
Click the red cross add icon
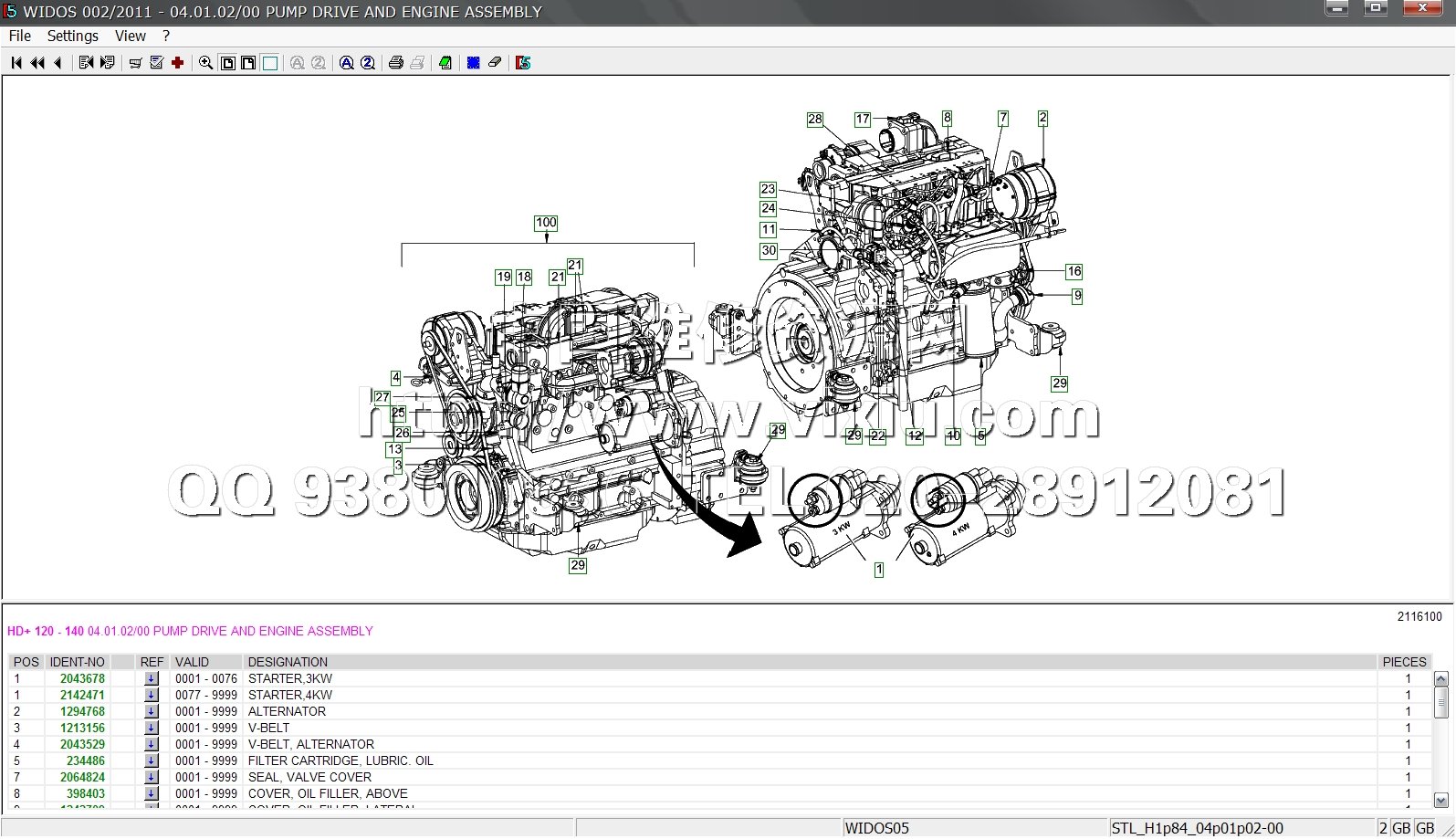point(178,63)
